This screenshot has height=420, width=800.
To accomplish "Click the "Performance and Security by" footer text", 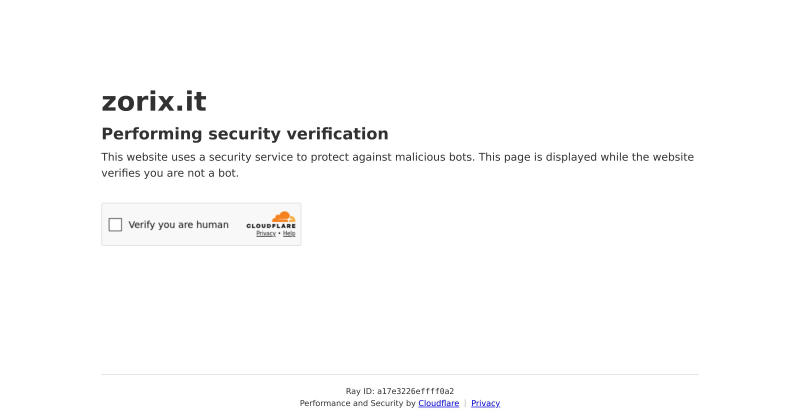I will pos(358,403).
